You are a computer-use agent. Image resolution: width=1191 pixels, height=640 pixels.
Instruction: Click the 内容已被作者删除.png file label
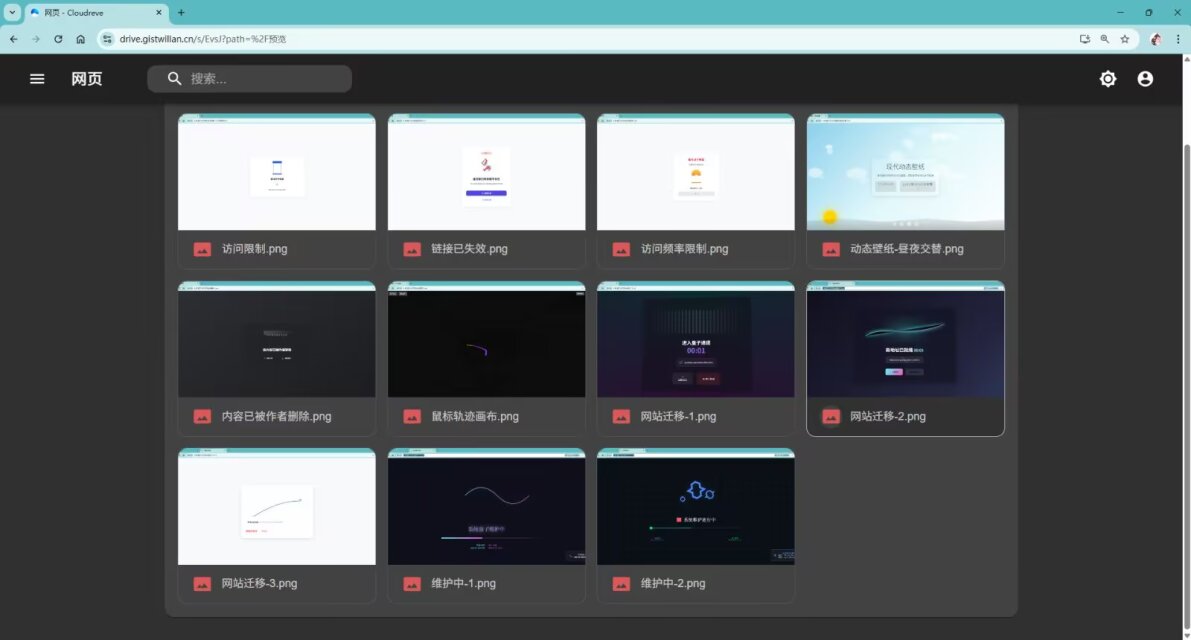click(x=276, y=416)
